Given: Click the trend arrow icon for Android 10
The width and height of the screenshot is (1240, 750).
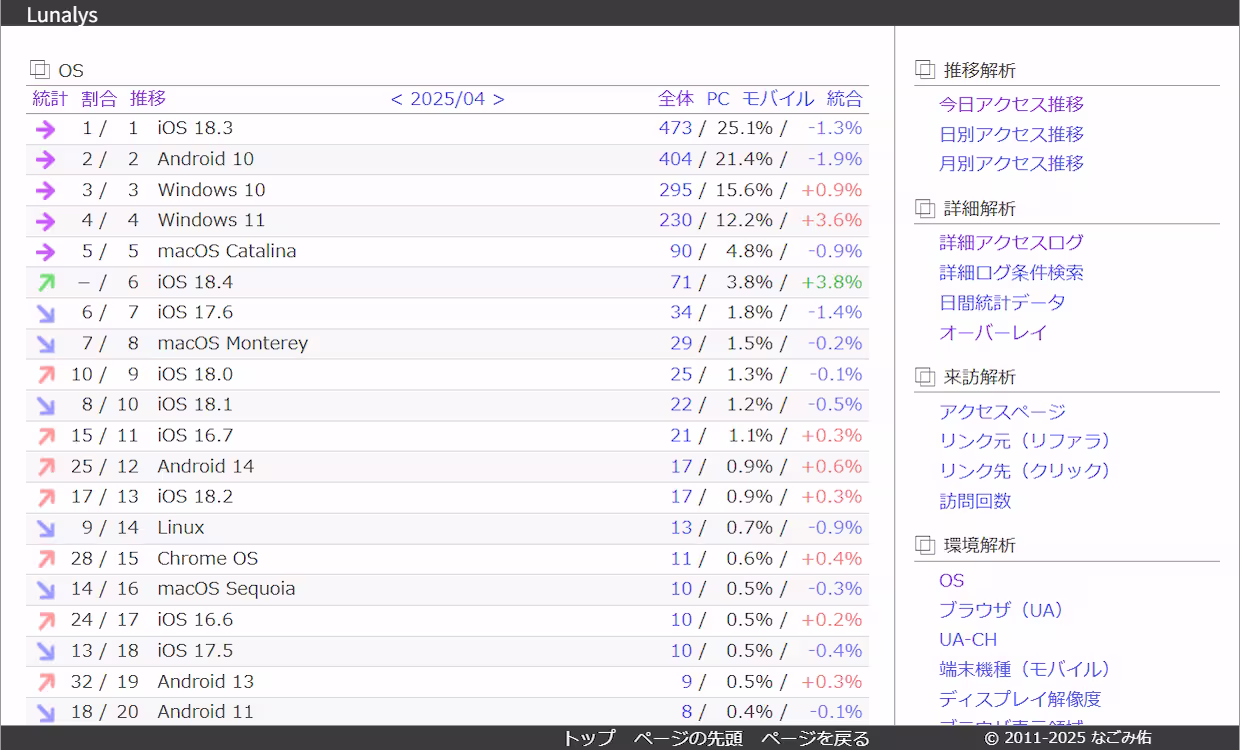Looking at the screenshot, I should 45,160.
